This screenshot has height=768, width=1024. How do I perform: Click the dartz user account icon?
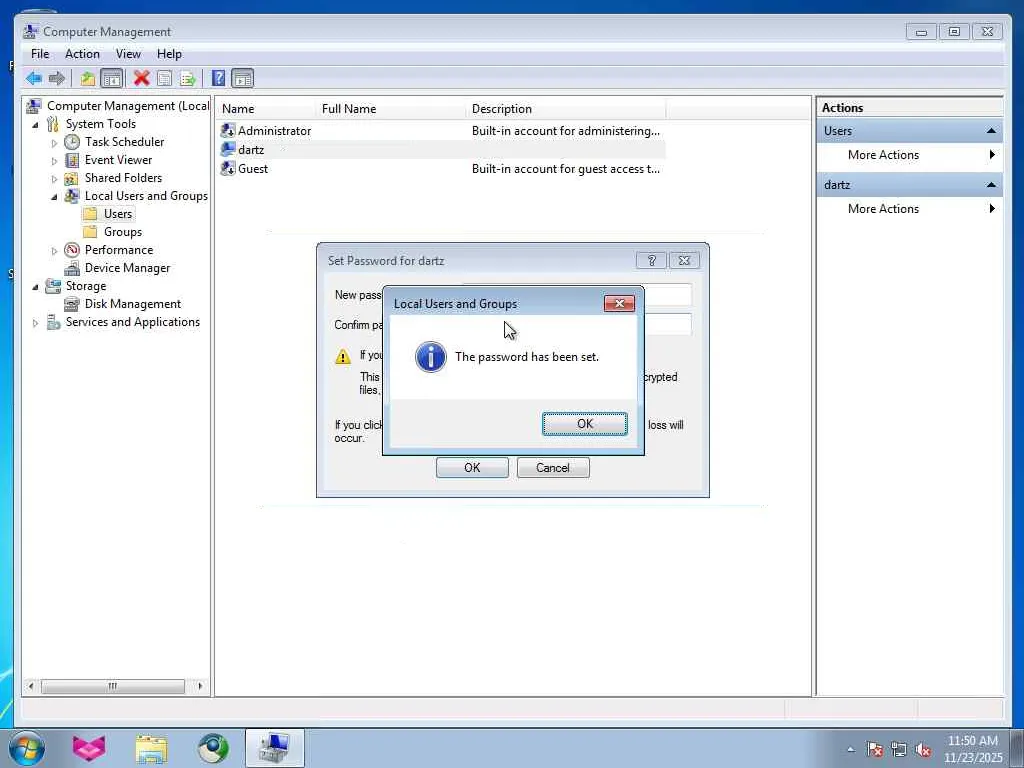click(228, 150)
